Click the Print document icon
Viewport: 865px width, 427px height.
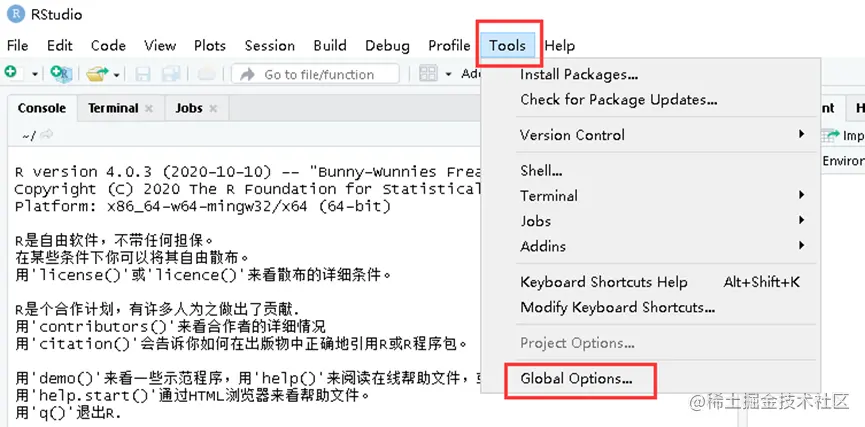205,74
